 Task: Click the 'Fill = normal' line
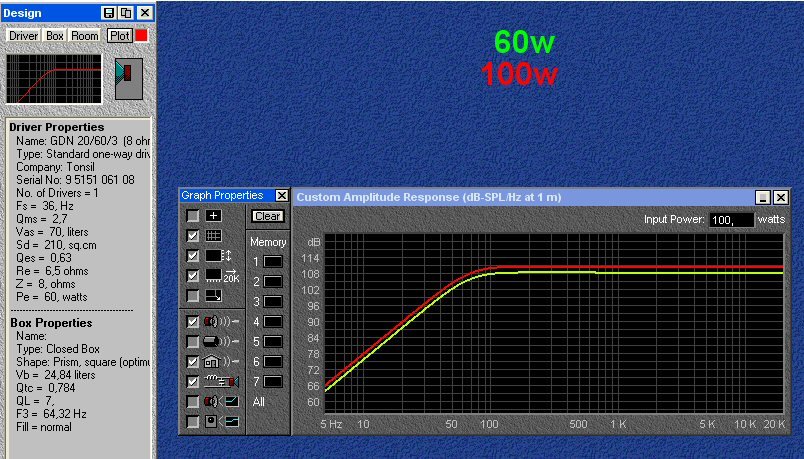pyautogui.click(x=44, y=427)
